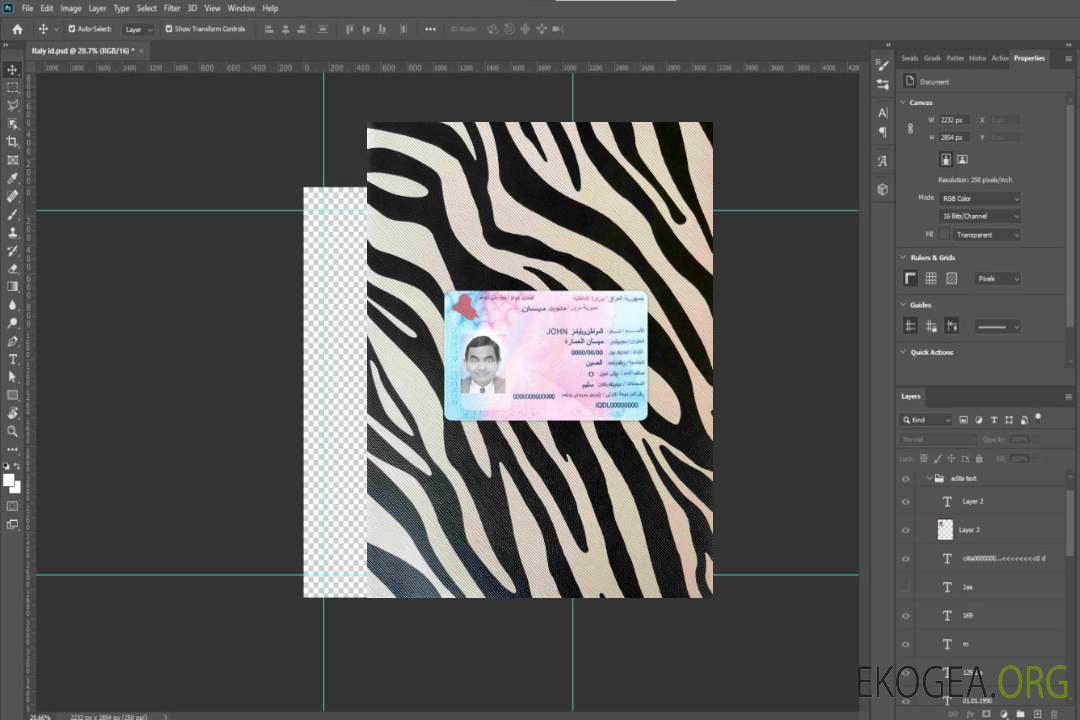Activate the Zoom tool
This screenshot has height=720, width=1080.
[x=13, y=431]
